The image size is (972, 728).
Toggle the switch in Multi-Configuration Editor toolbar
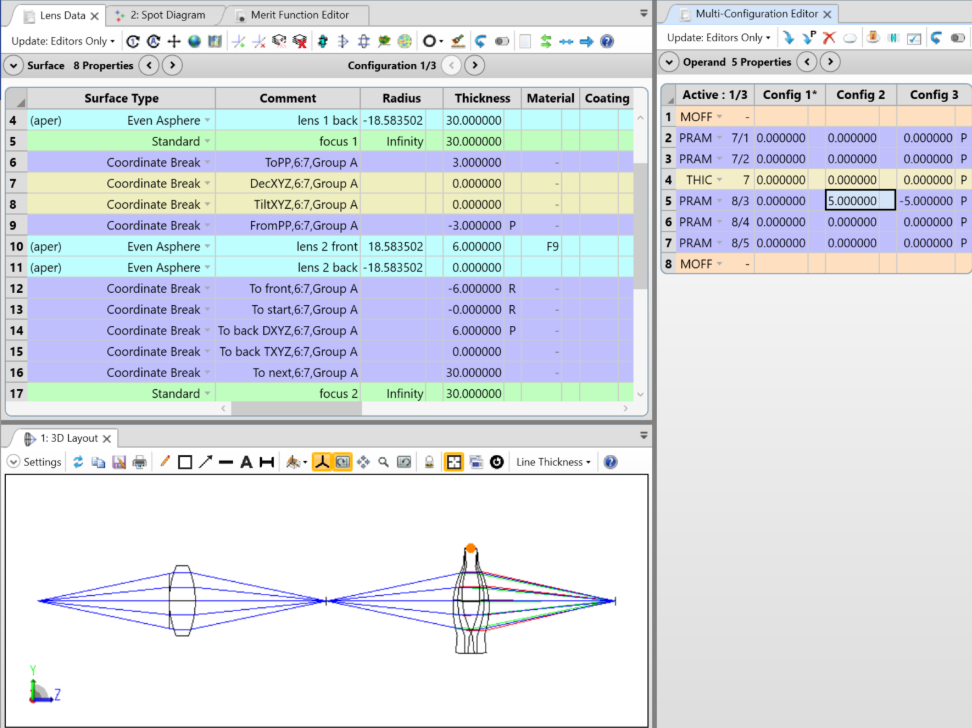(957, 38)
